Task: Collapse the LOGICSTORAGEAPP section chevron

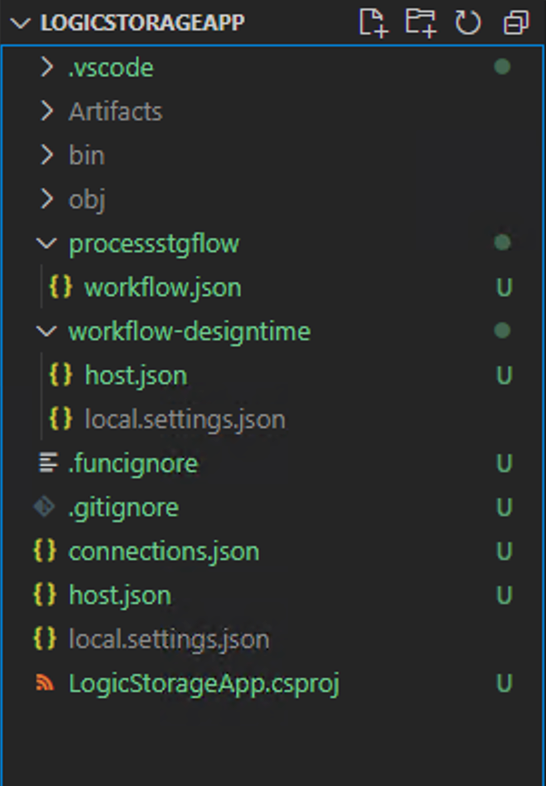Action: (20, 23)
